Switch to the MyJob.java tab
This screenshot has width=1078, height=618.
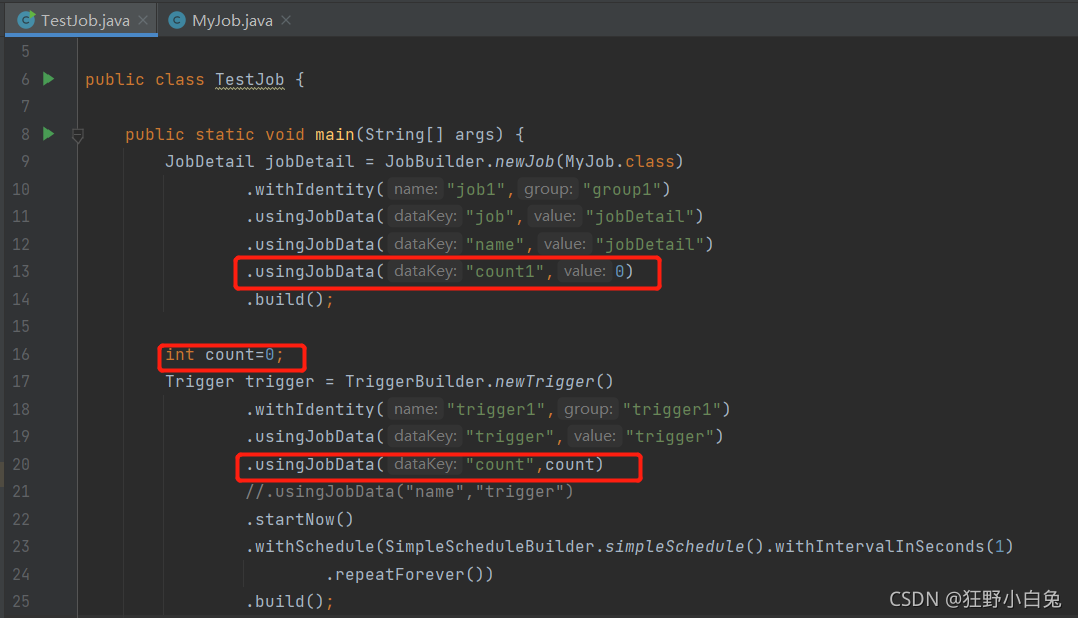coord(232,20)
